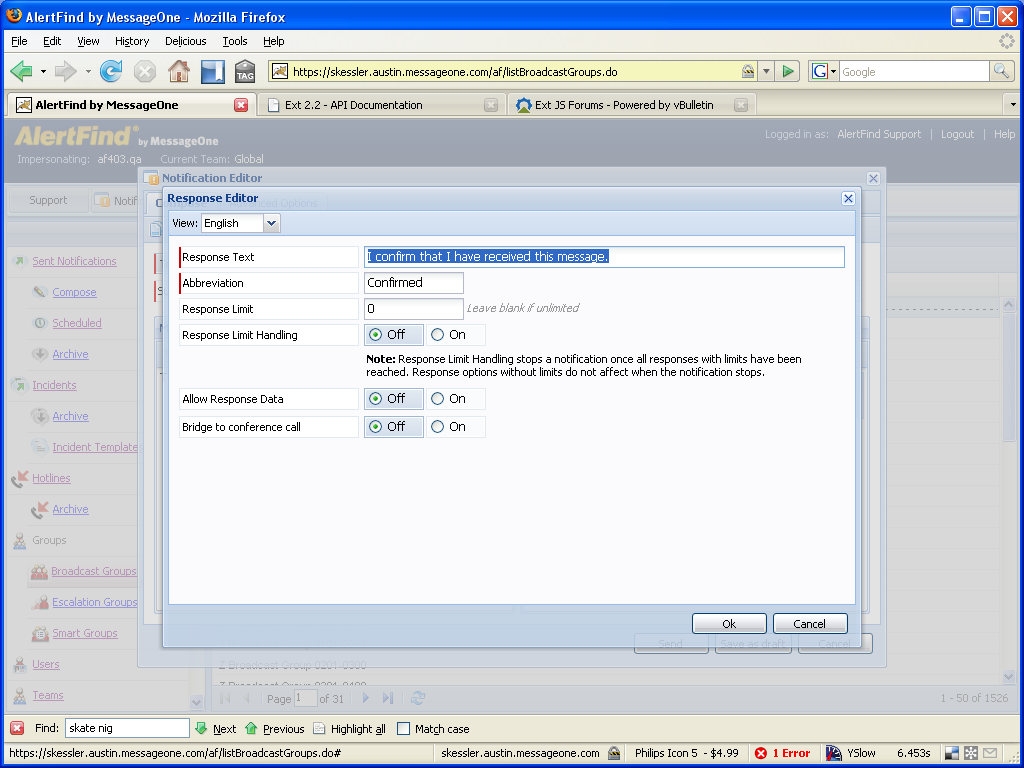Click the Highlight all icon
Screen dimensions: 1024x768
(x=319, y=728)
